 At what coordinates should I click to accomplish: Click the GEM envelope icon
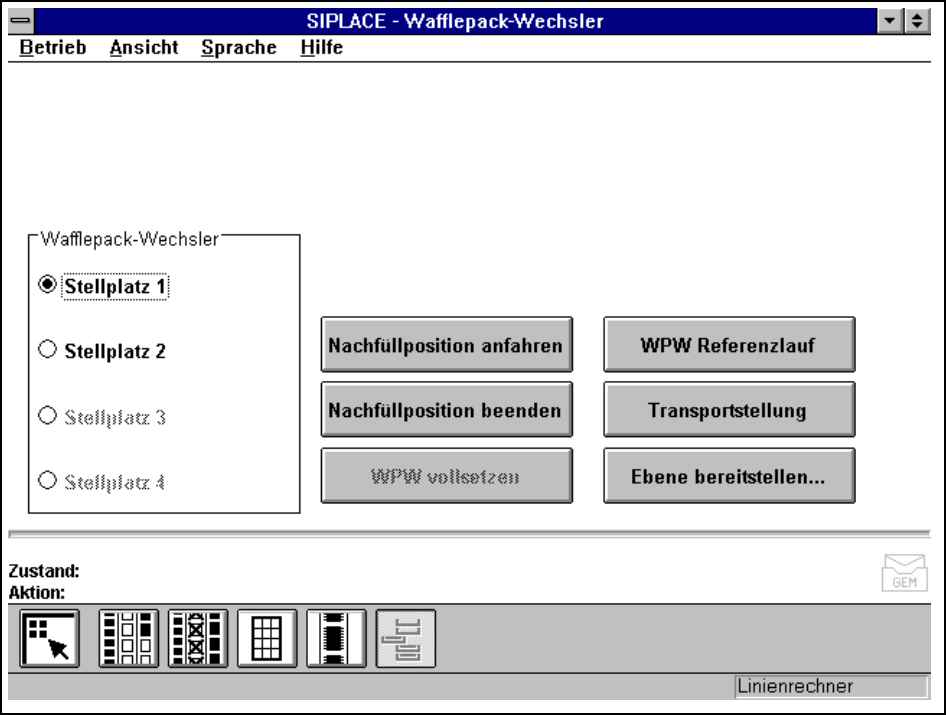tap(904, 573)
